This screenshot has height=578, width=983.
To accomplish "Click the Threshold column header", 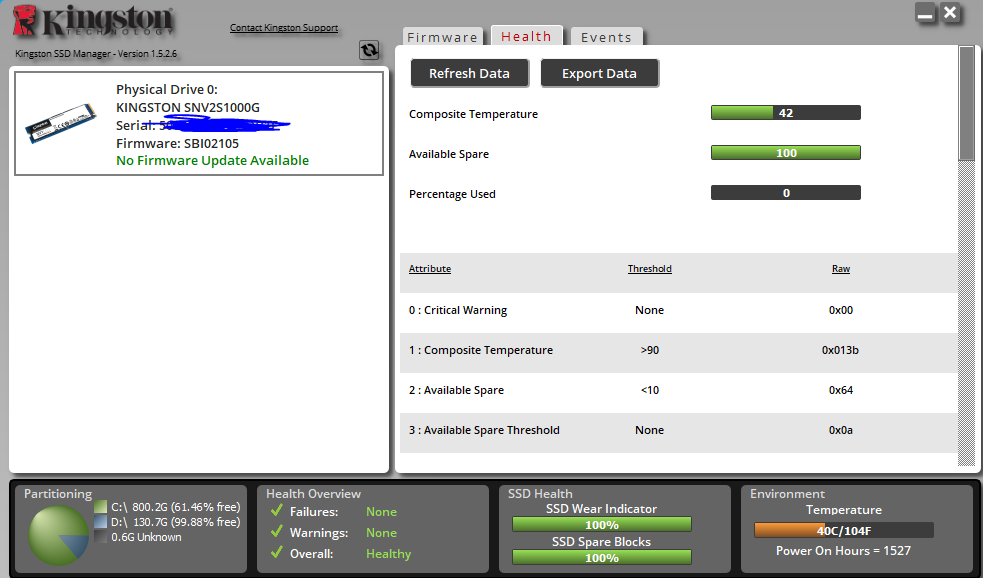I will [649, 268].
